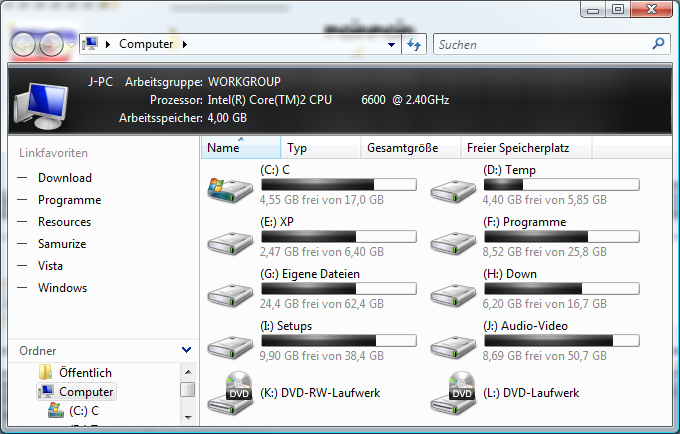
Task: Minimize the Explorer window
Action: tap(593, 10)
